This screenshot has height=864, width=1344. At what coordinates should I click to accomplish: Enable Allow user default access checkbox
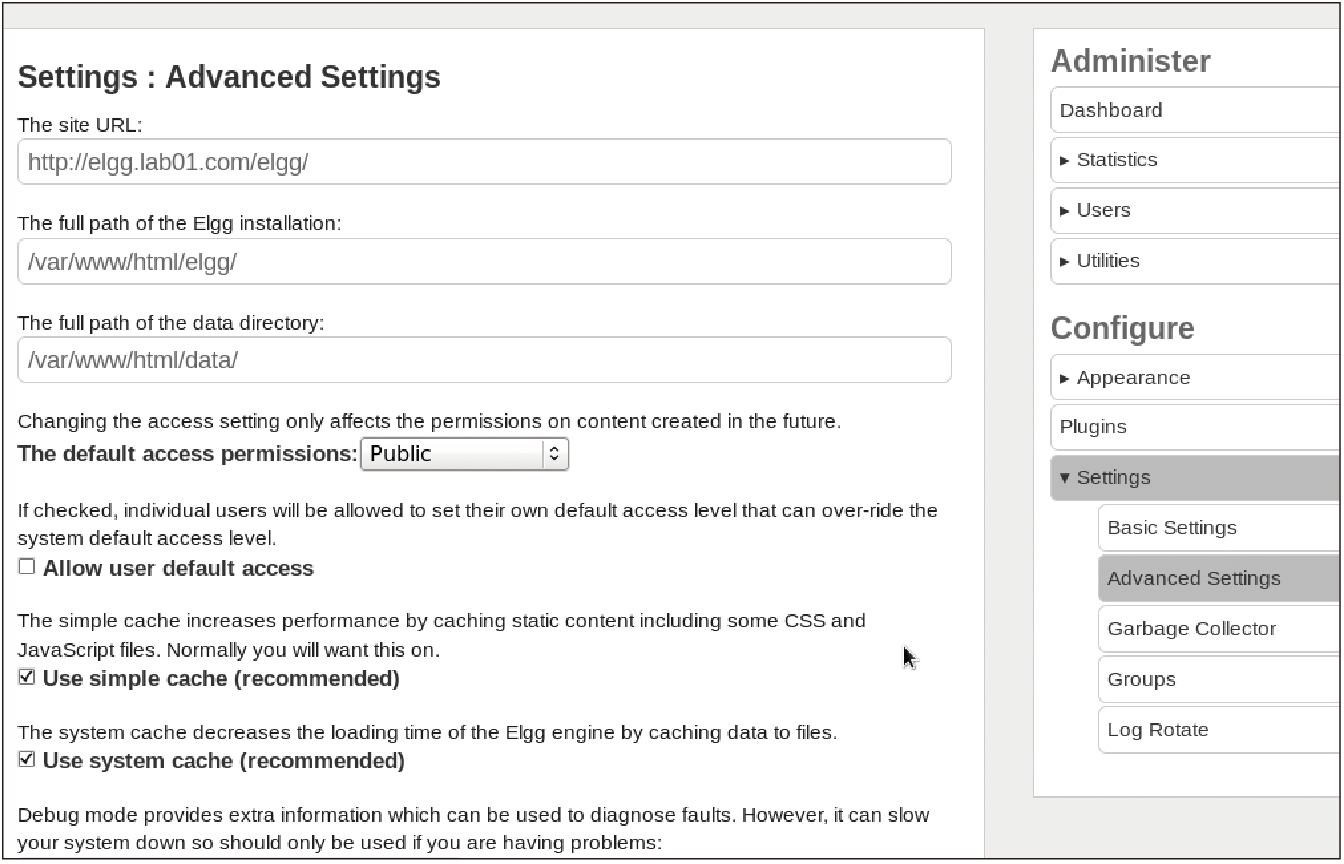pos(27,567)
